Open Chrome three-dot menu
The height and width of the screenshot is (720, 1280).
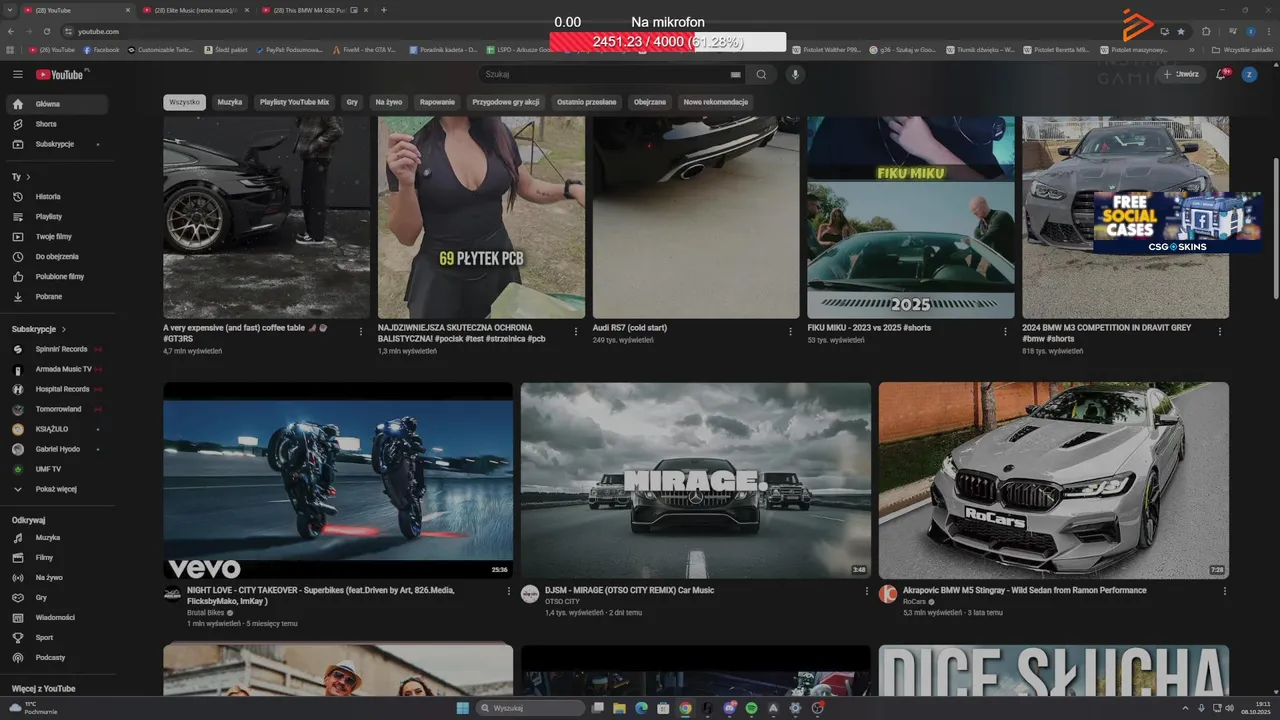[x=1268, y=31]
